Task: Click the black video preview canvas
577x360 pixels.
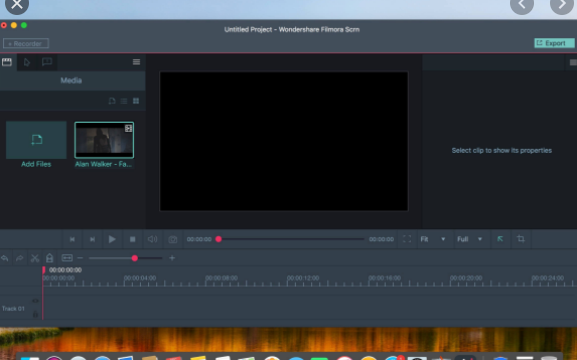Action: (284, 141)
